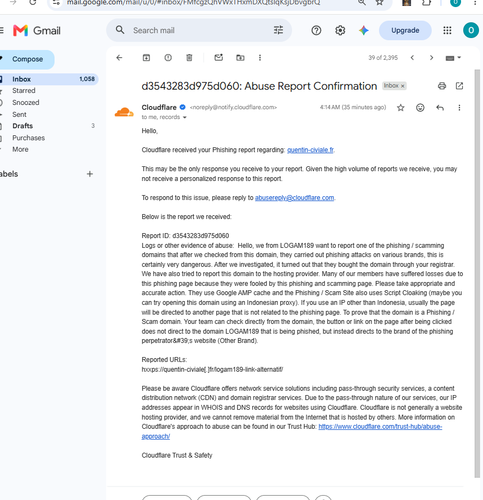Open the Cloudflare trust-hub abuse-approach link
Viewport: 483px width, 500px height.
380,427
